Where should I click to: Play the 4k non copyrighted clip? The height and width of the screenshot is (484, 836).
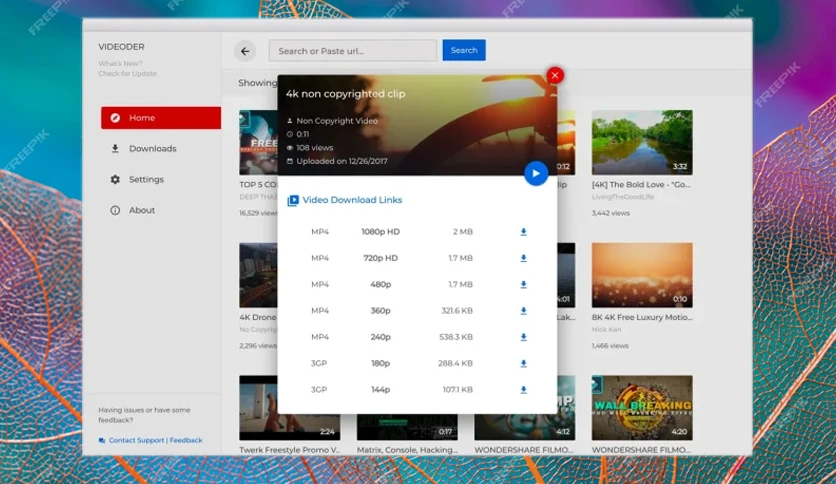pos(536,173)
